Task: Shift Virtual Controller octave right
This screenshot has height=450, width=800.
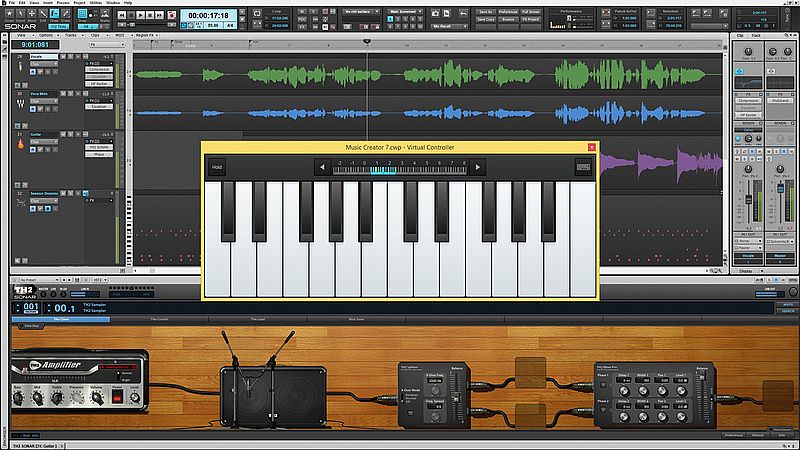Action: [478, 167]
